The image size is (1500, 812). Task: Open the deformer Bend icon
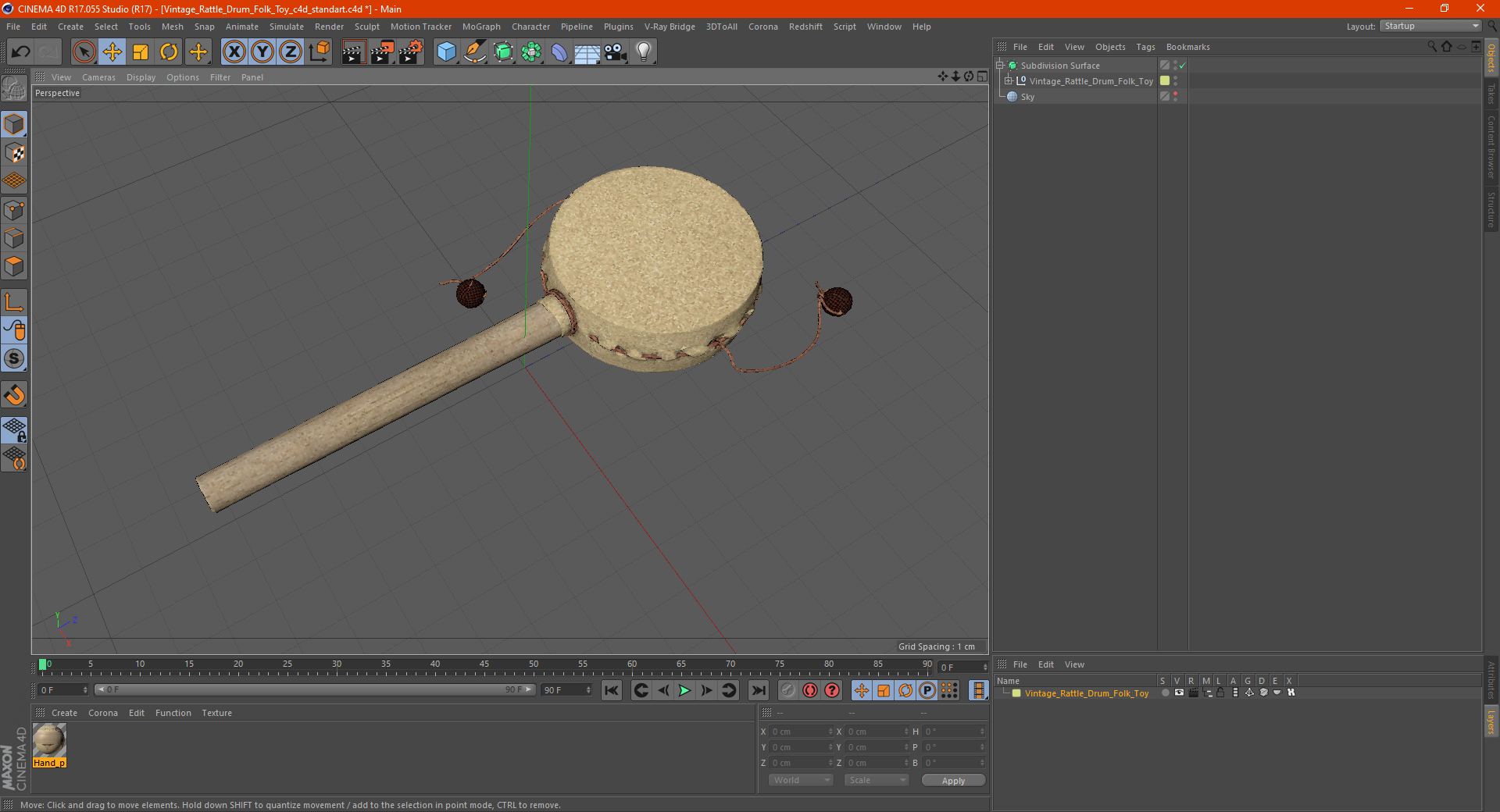pos(559,52)
